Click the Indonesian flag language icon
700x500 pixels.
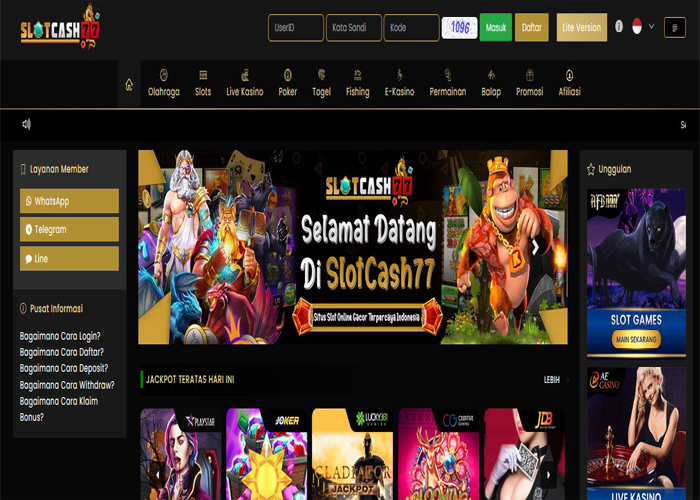pyautogui.click(x=637, y=26)
